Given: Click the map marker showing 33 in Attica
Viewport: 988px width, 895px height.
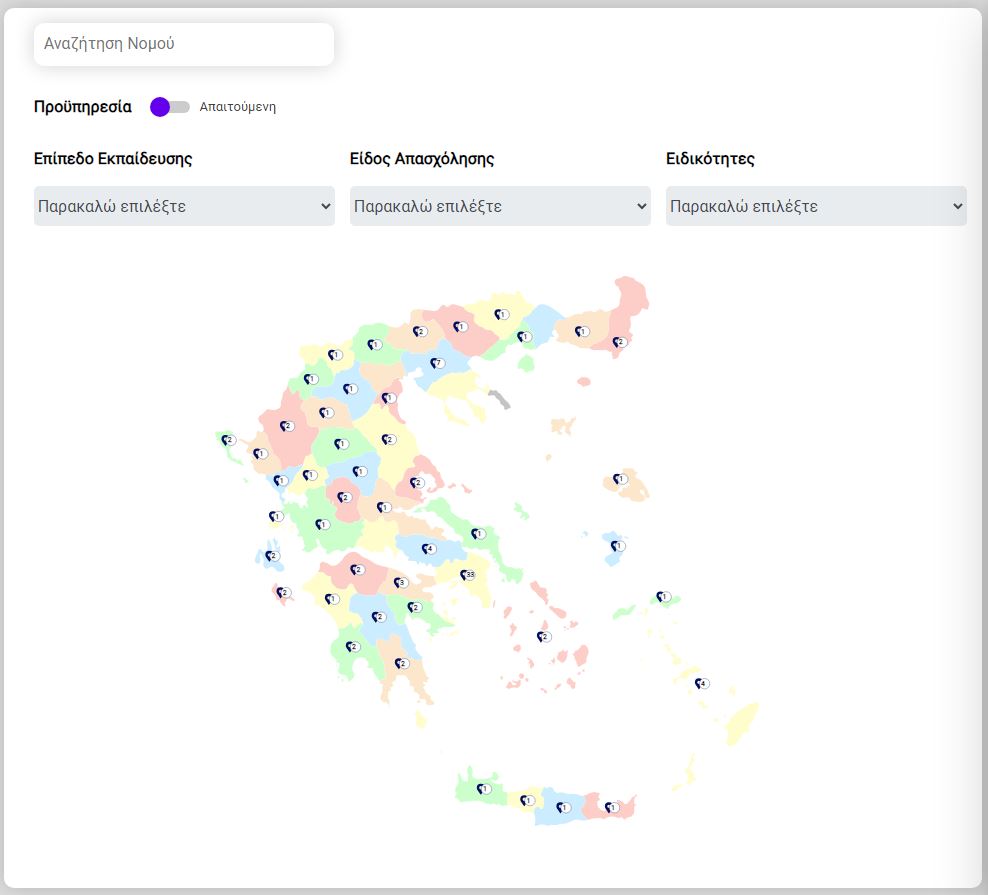Looking at the screenshot, I should point(468,575).
